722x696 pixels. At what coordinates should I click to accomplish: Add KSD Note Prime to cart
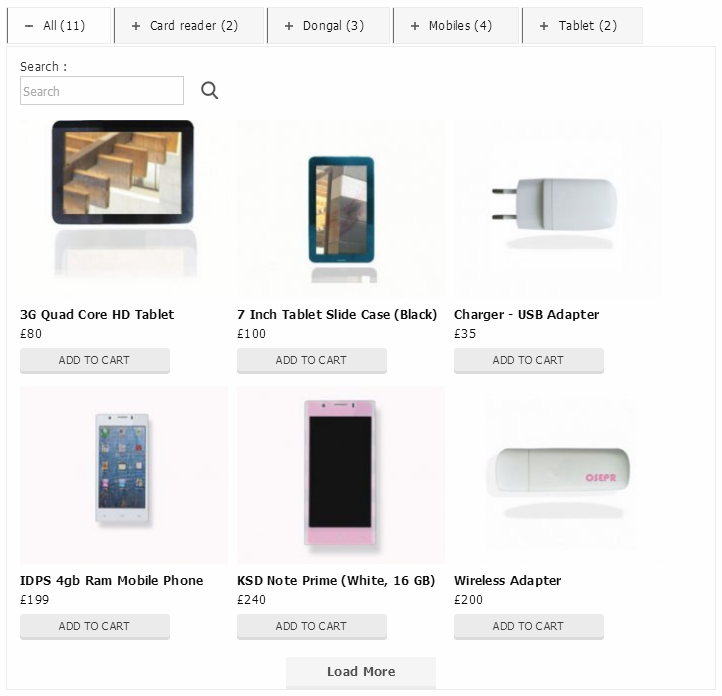click(312, 626)
